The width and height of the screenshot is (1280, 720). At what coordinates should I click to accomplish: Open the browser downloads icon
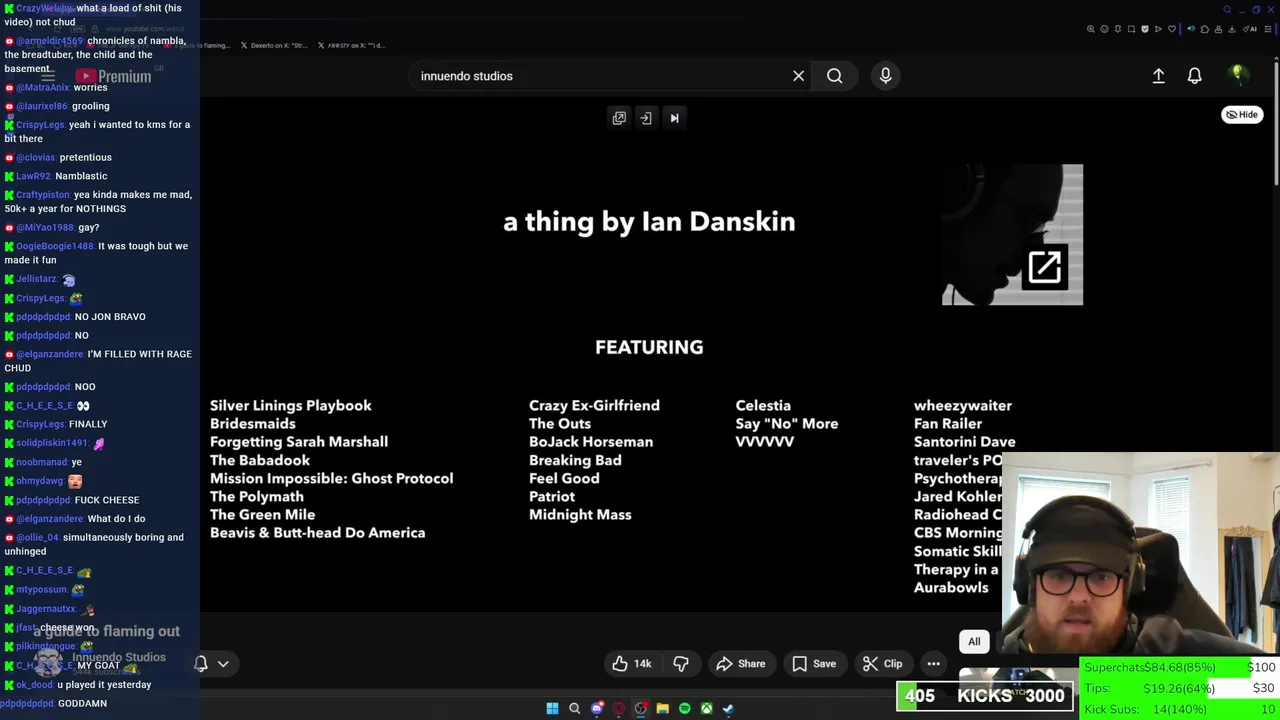pos(1232,29)
